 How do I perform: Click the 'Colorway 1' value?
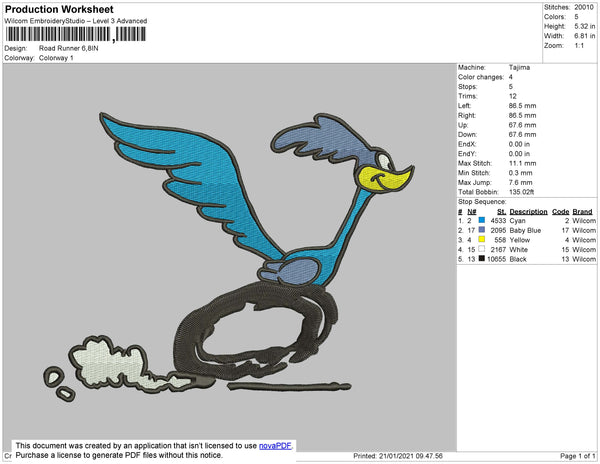pyautogui.click(x=56, y=58)
